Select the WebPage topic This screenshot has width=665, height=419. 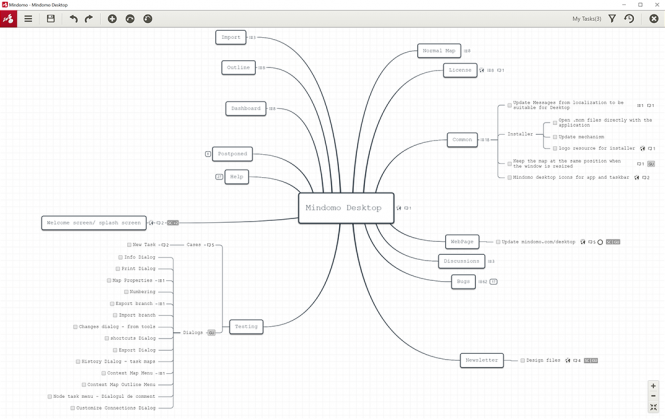(462, 241)
